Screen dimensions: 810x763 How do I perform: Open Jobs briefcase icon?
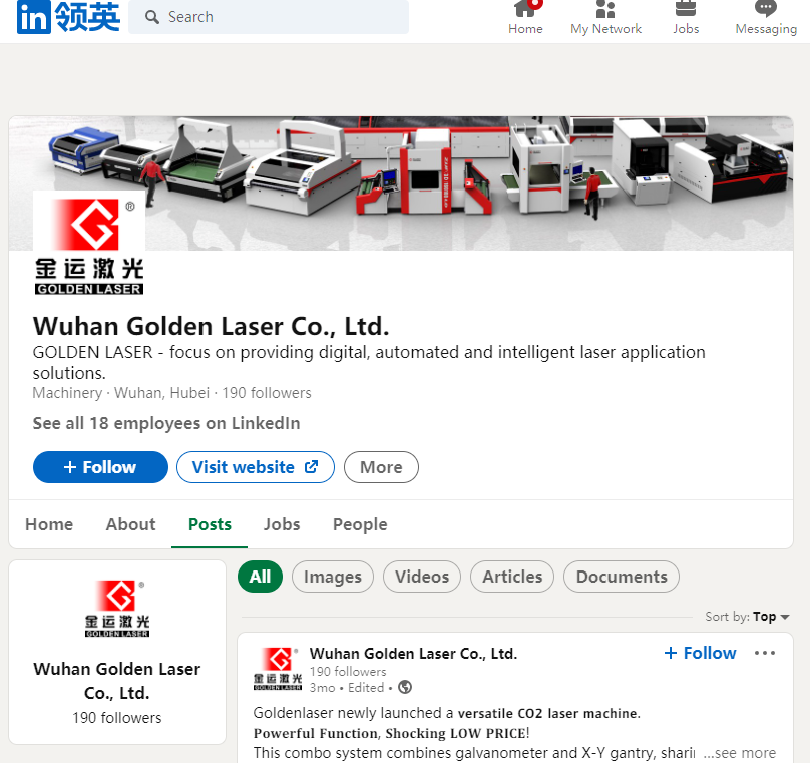coord(686,10)
